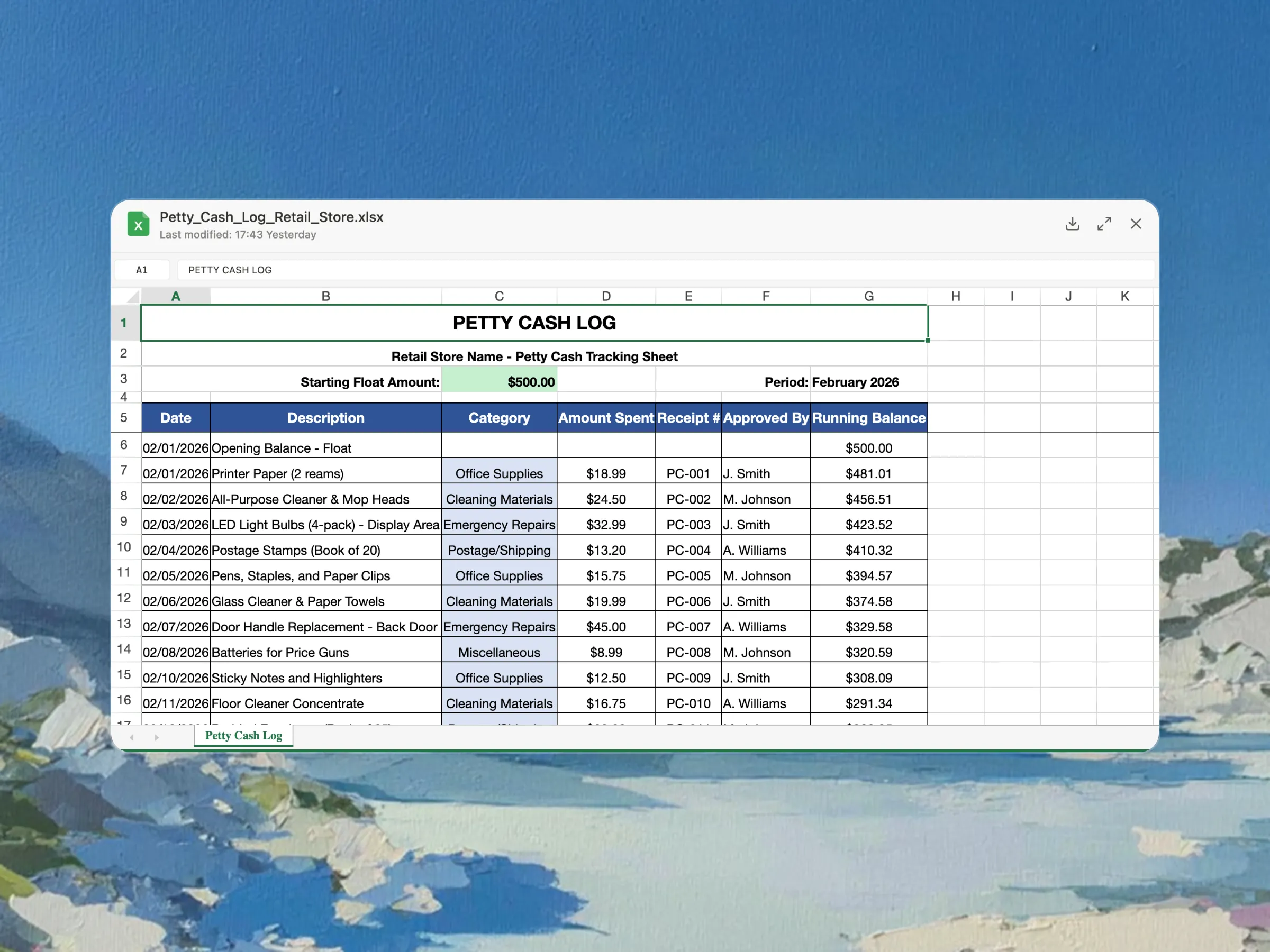Expand preview to fullscreen
The image size is (1270, 952).
pos(1103,224)
